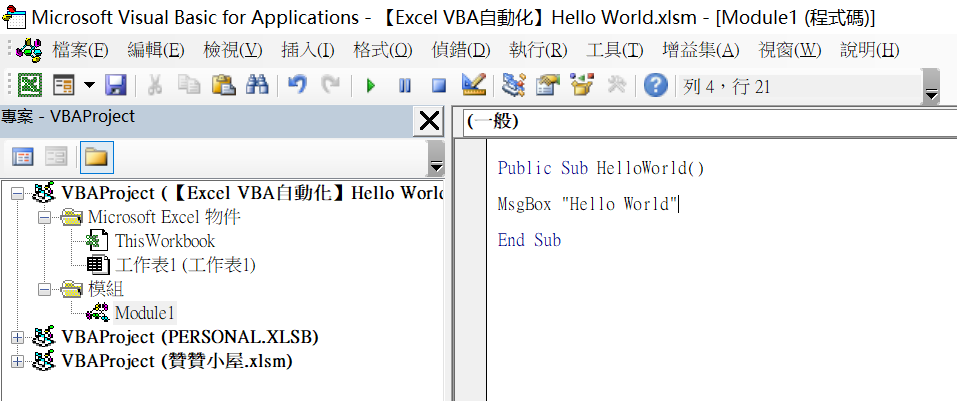Image resolution: width=957 pixels, height=401 pixels.
Task: Open the insert object dropdown arrow
Action: (x=89, y=85)
